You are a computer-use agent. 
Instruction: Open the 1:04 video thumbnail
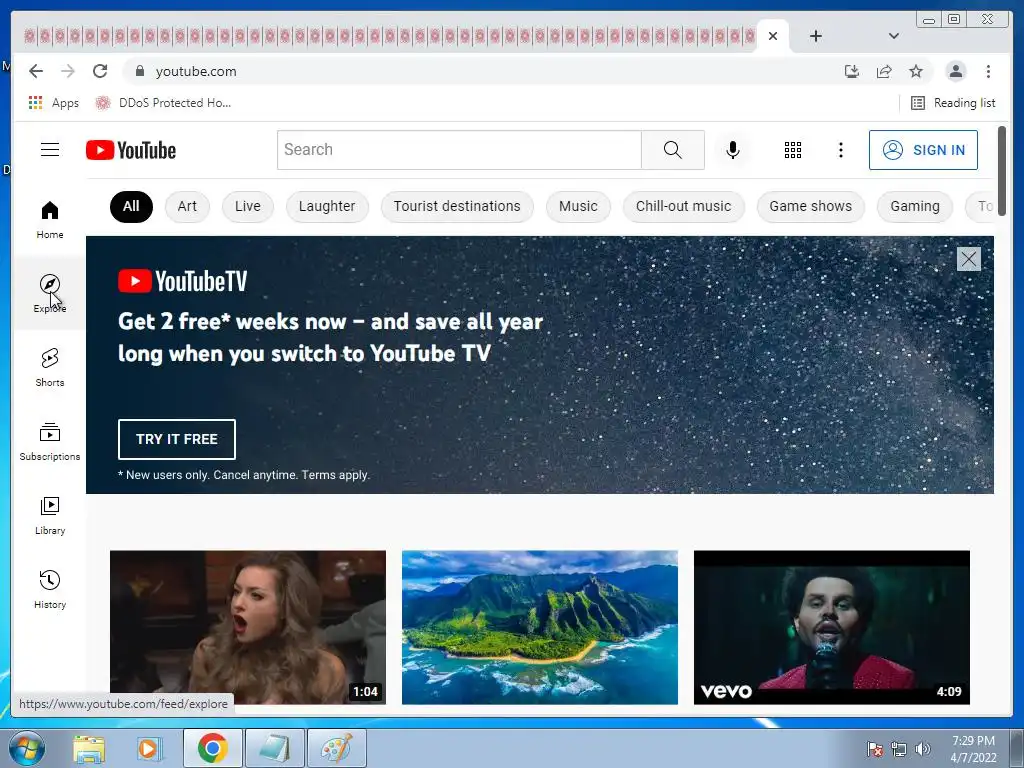coord(248,628)
